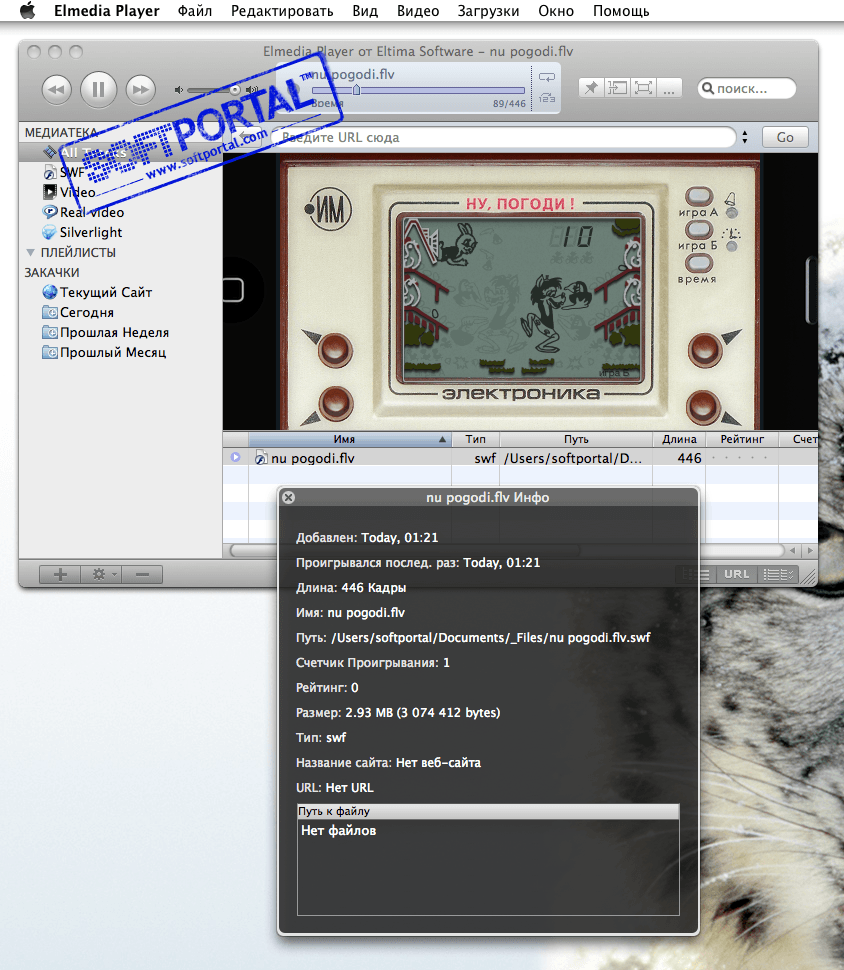This screenshot has width=844, height=970.
Task: Open the '...' more options toolbar button
Action: pos(669,88)
